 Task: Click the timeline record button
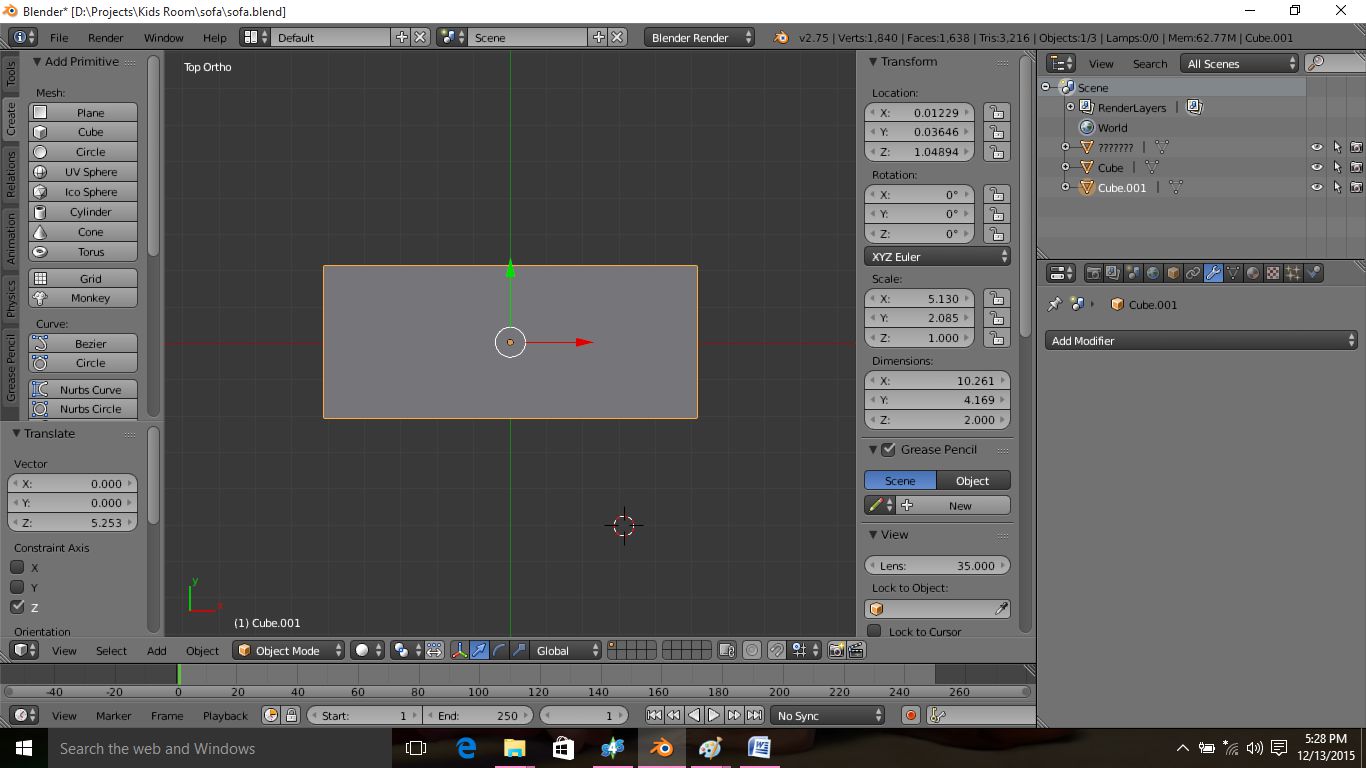910,715
